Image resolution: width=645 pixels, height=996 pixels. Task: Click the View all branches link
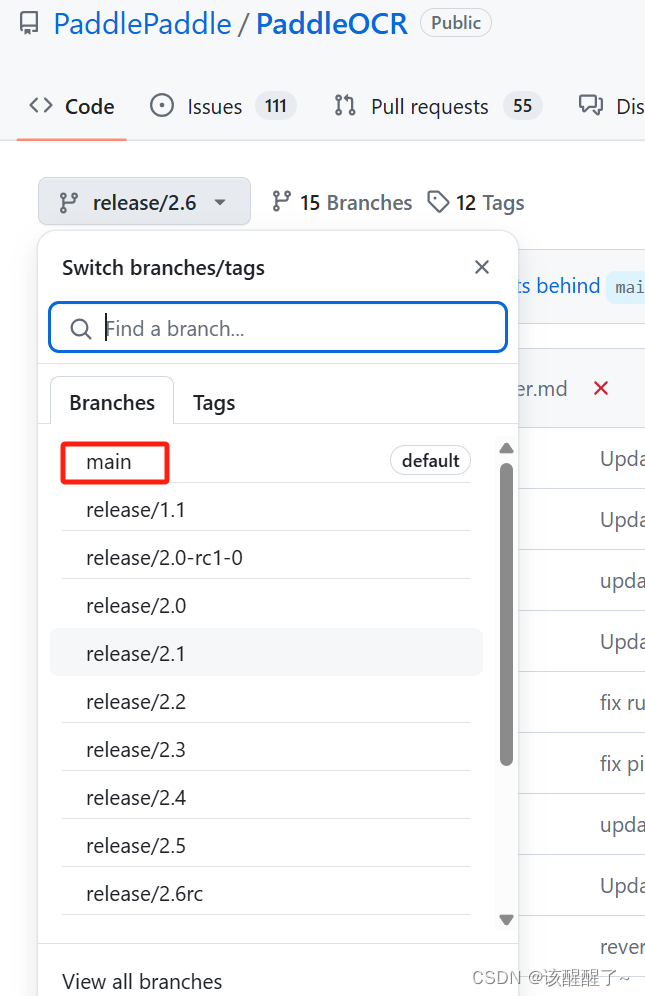142,981
